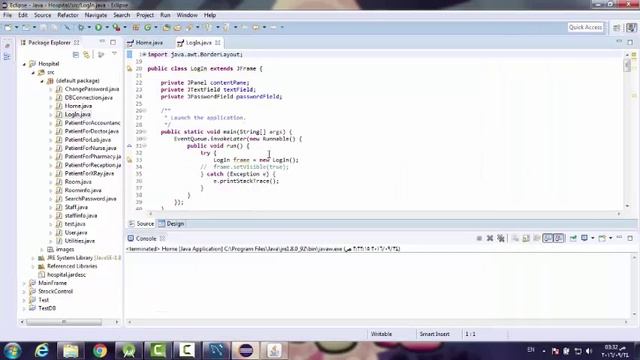Click the Pin Console icon
The image size is (640, 360).
coord(573,238)
